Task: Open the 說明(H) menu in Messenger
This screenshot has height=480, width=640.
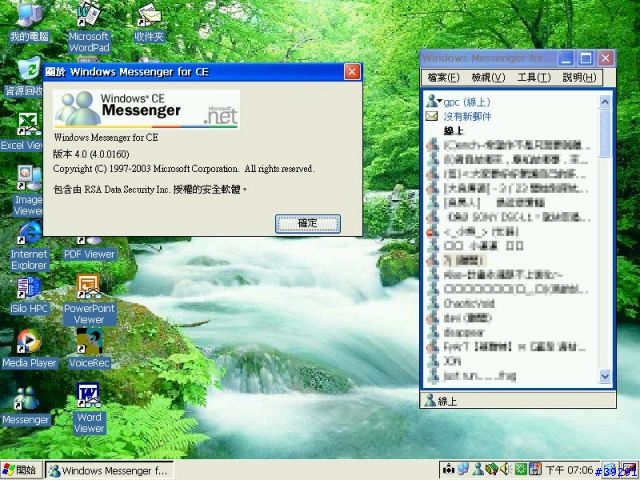Action: point(579,77)
